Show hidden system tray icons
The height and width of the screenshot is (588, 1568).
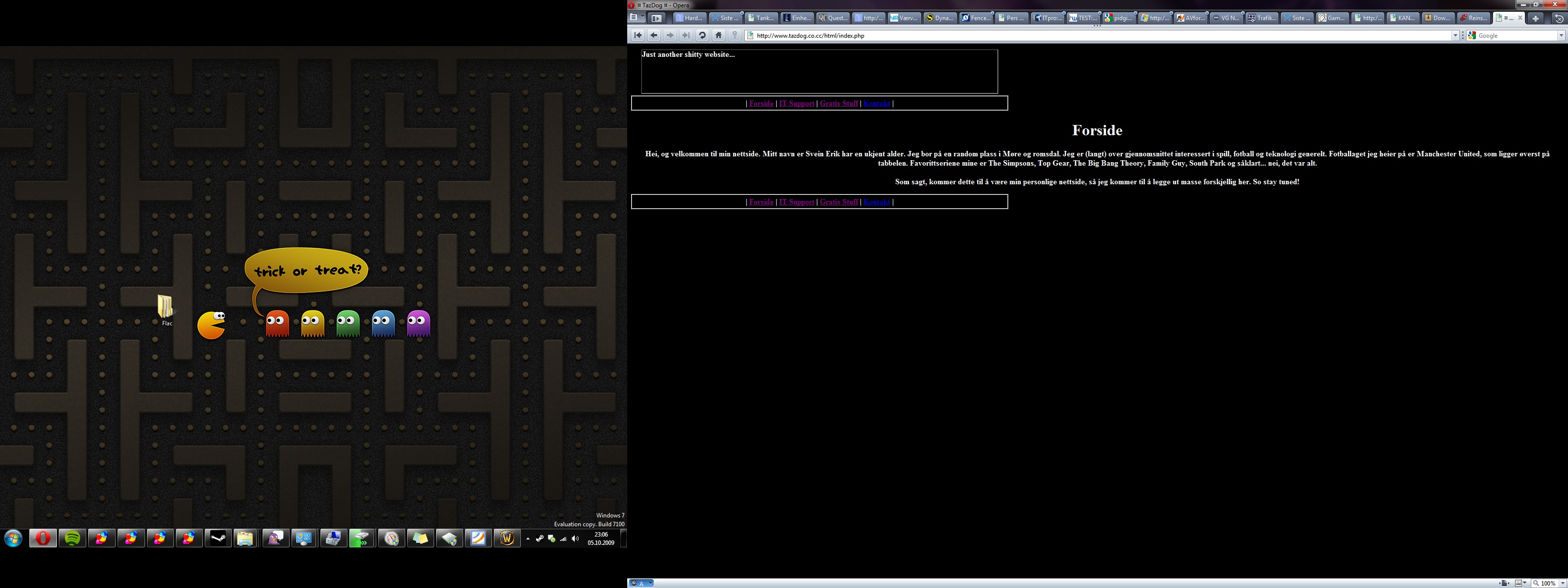coord(528,539)
